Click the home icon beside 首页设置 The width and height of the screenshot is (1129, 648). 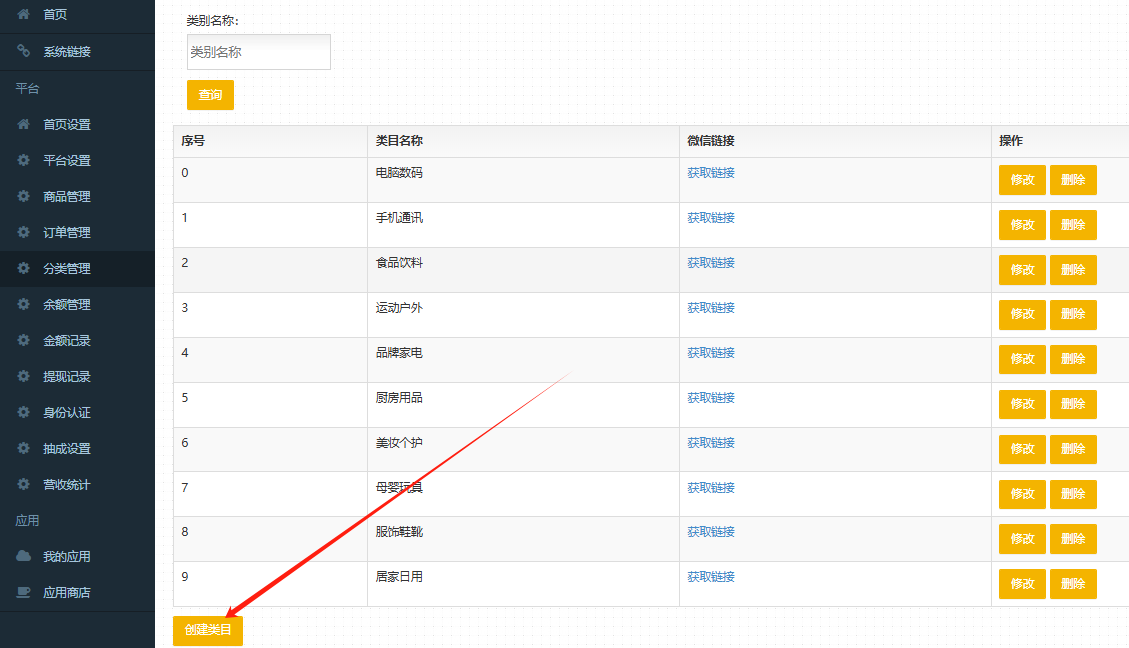point(24,125)
